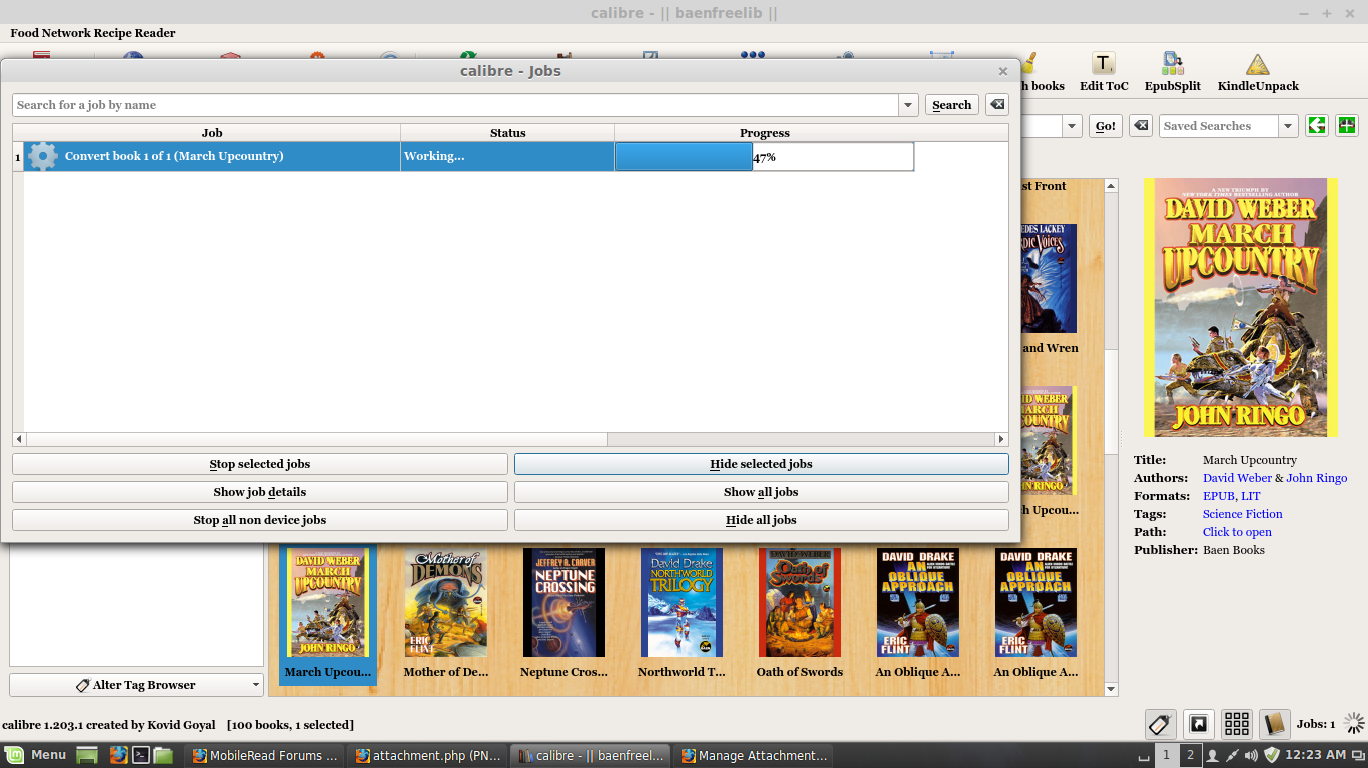Viewport: 1368px width, 768px height.
Task: Click the show desktop icon in taskbar
Action: [x=87, y=755]
